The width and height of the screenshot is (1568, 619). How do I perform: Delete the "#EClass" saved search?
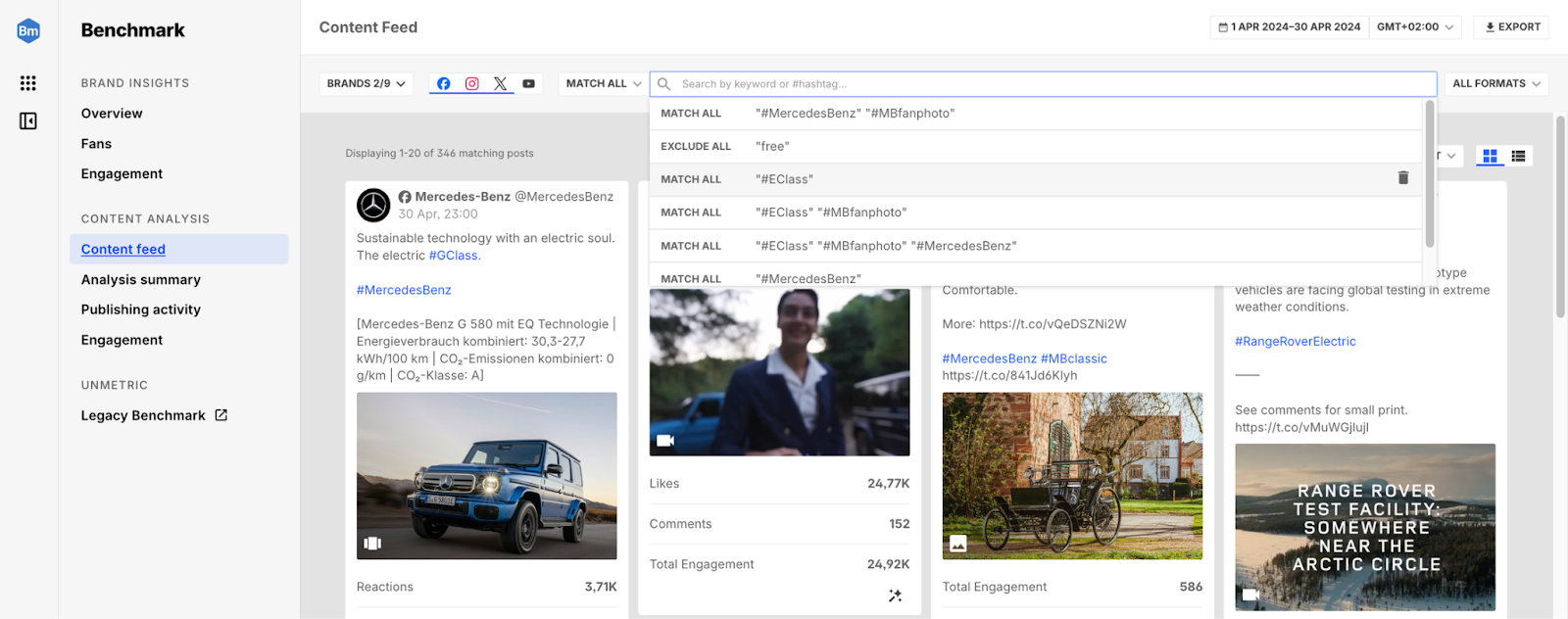pos(1403,178)
